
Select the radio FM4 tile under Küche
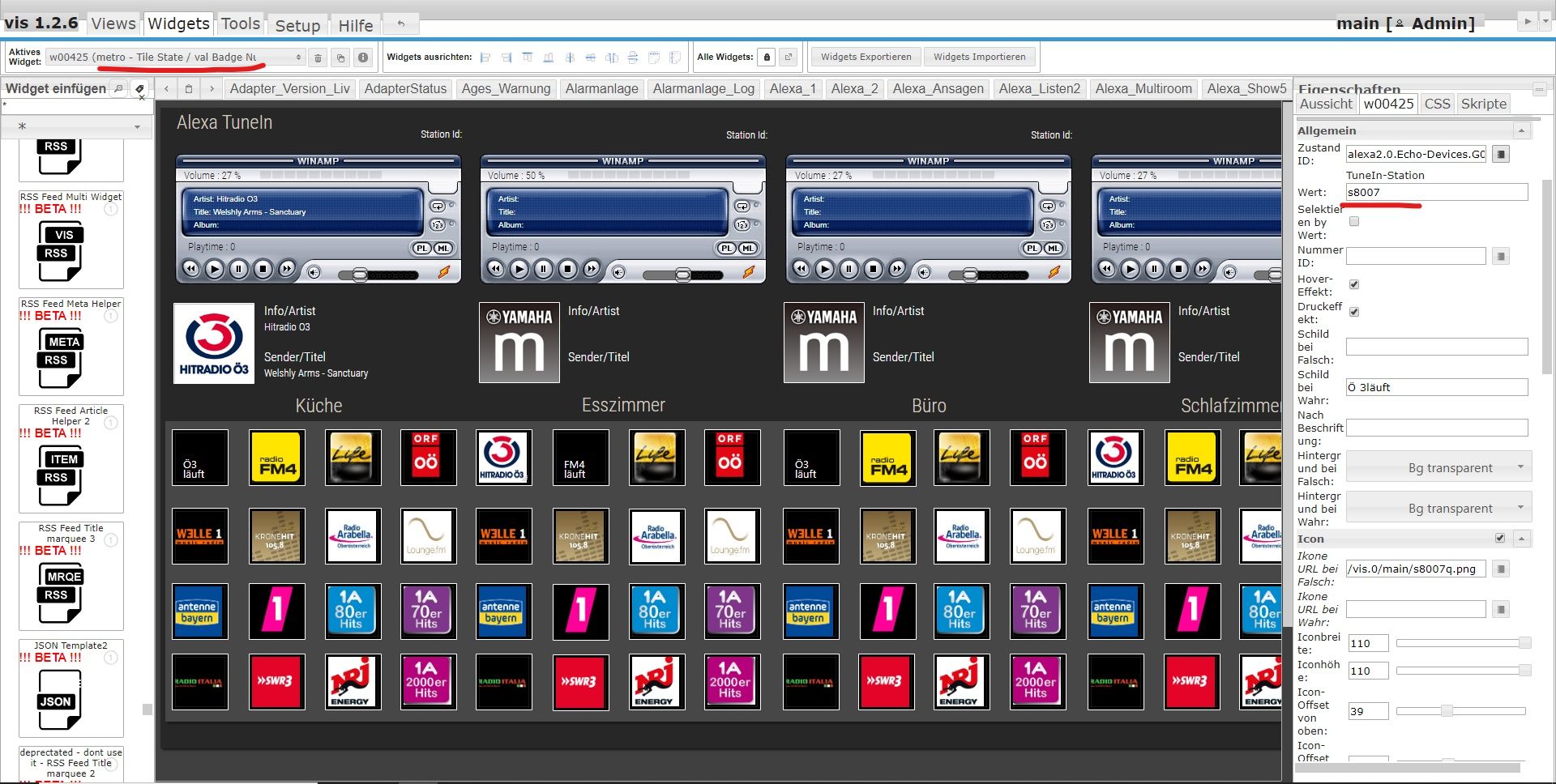pos(277,458)
